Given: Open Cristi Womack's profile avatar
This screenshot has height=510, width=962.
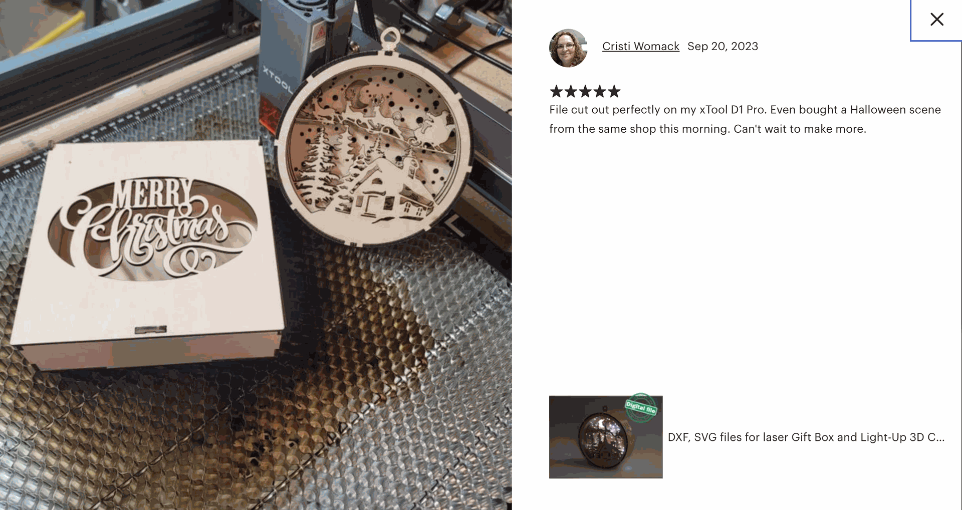Looking at the screenshot, I should 568,47.
